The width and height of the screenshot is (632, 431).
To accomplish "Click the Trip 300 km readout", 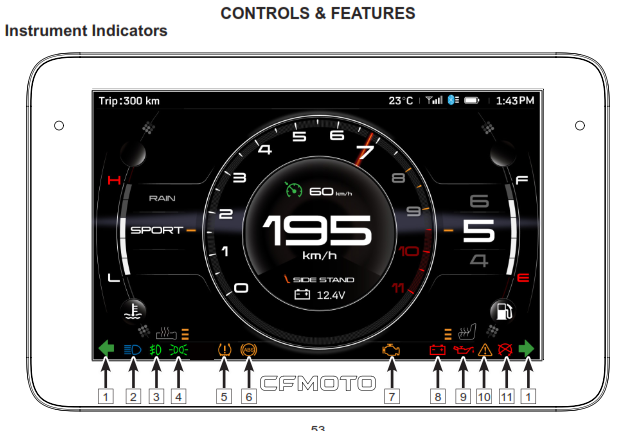I will tap(129, 101).
